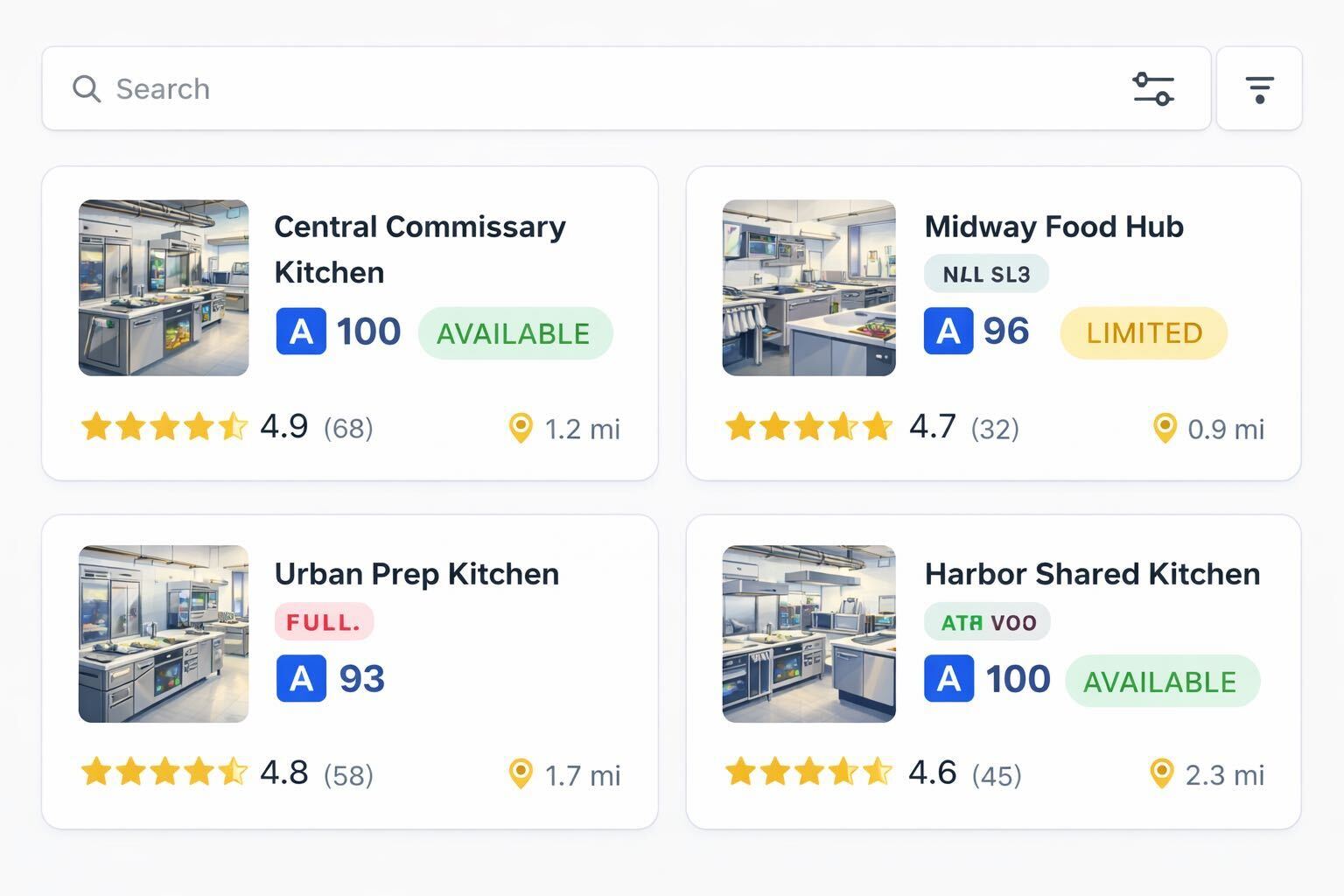Click the Urban Prep Kitchen thumbnail image
Screen dimensions: 1344x896
[163, 633]
